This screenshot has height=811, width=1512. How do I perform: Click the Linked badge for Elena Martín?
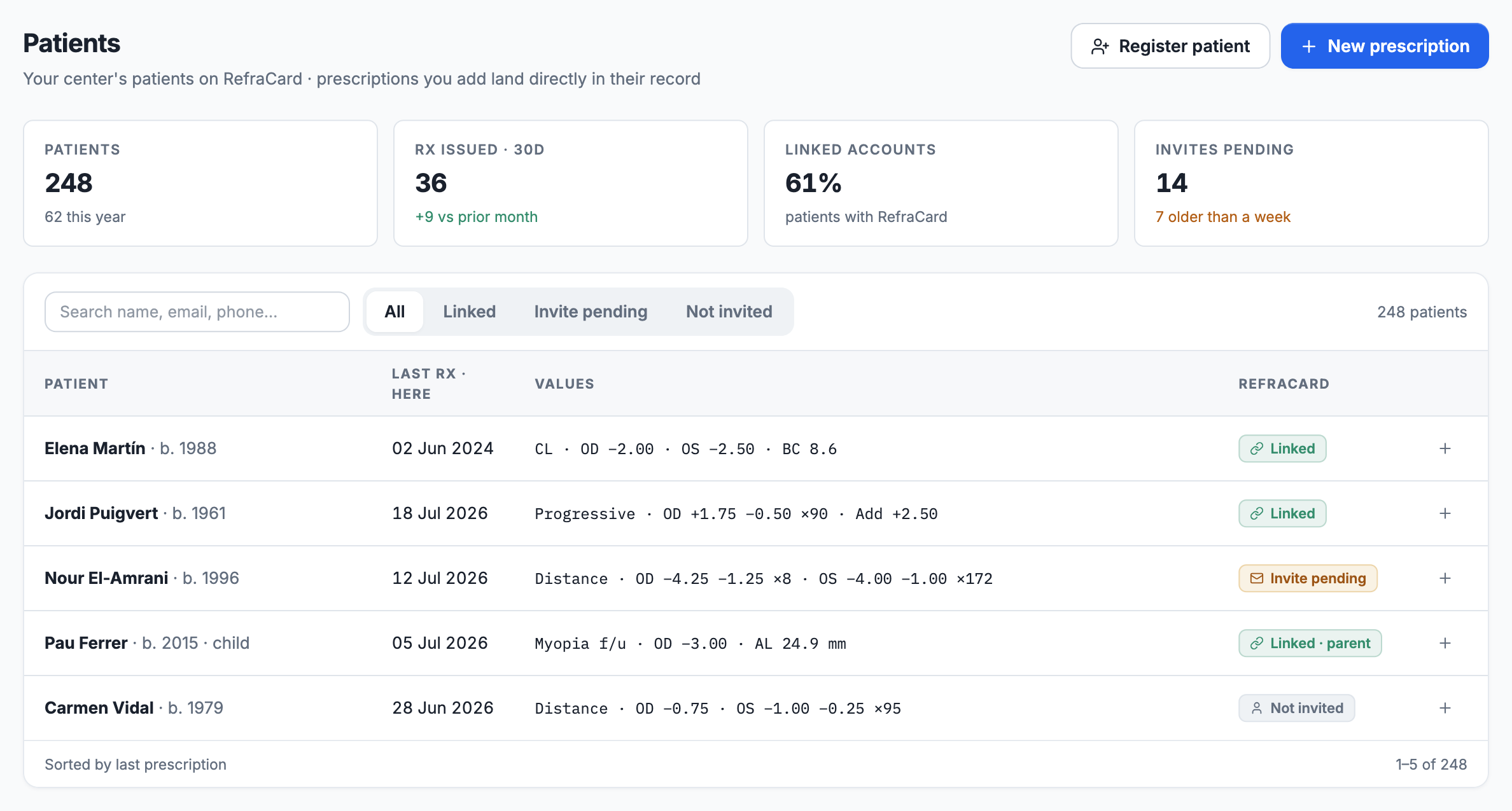click(1282, 448)
